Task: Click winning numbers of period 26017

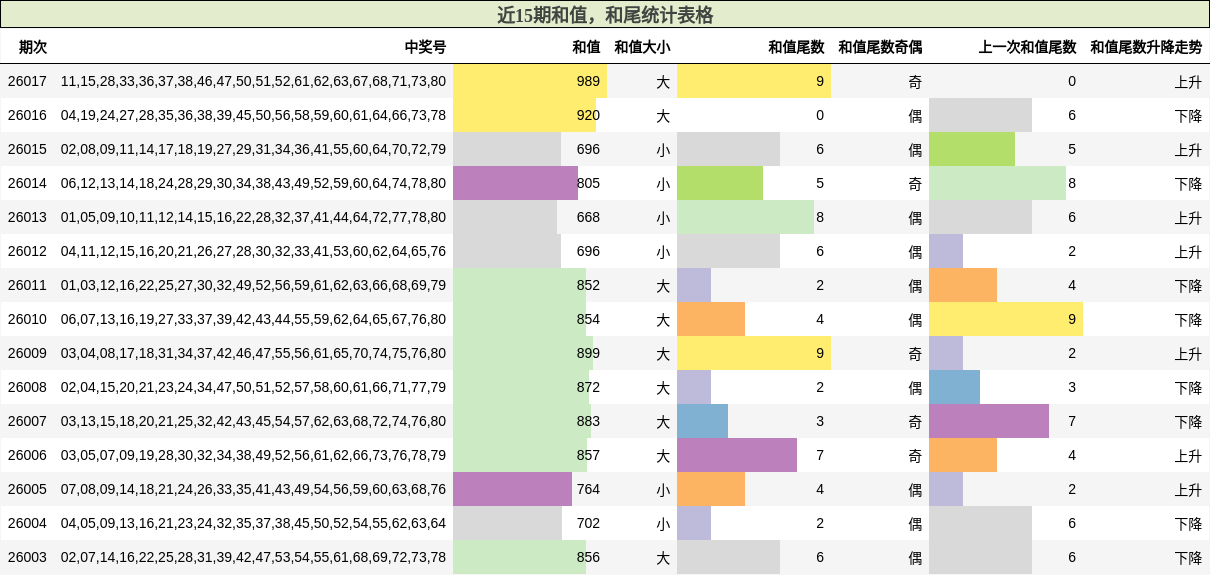Action: pos(253,81)
